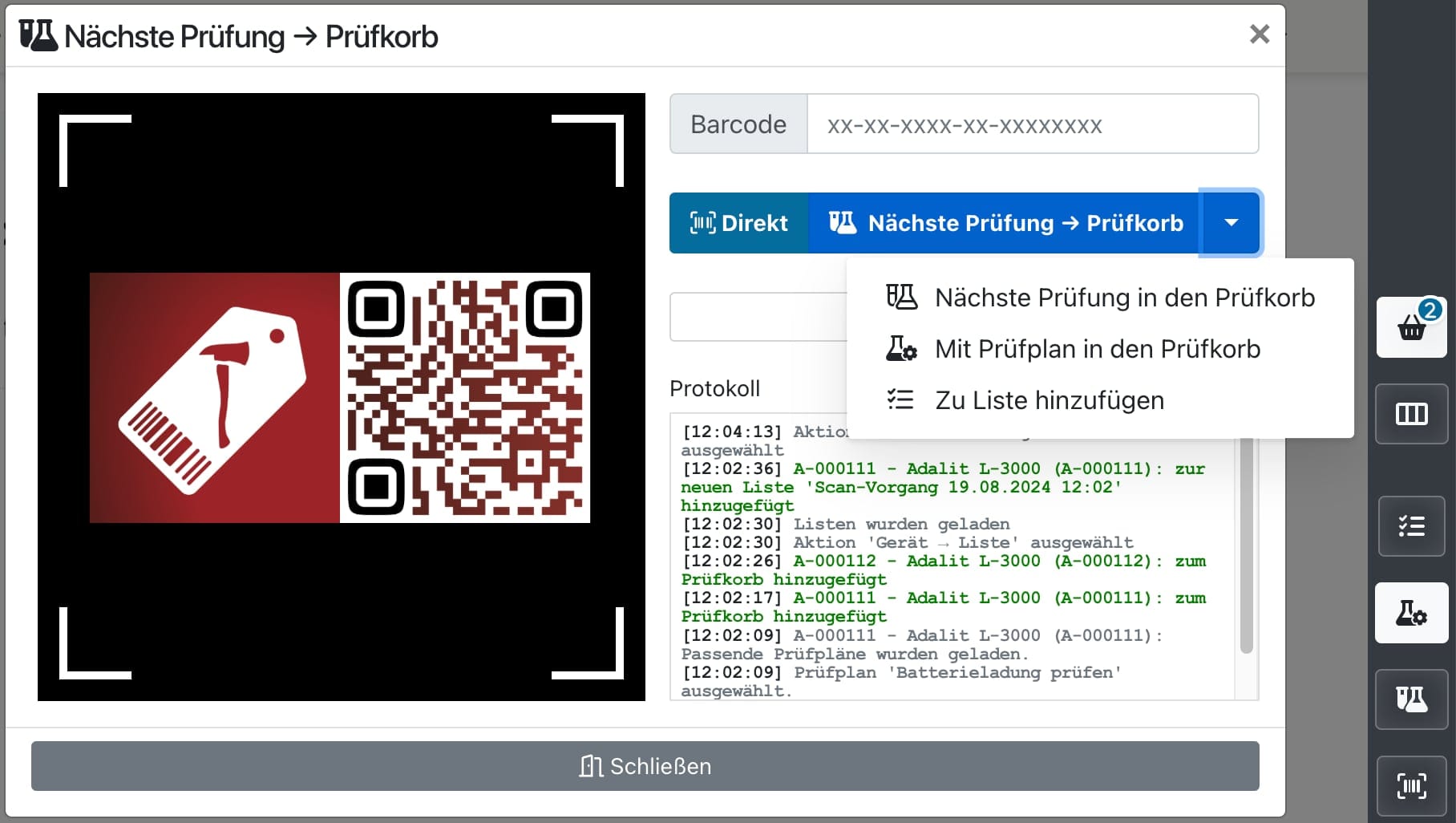Image resolution: width=1456 pixels, height=823 pixels.
Task: Select 'Zu Liste hinzufügen' menu entry
Action: [1049, 400]
